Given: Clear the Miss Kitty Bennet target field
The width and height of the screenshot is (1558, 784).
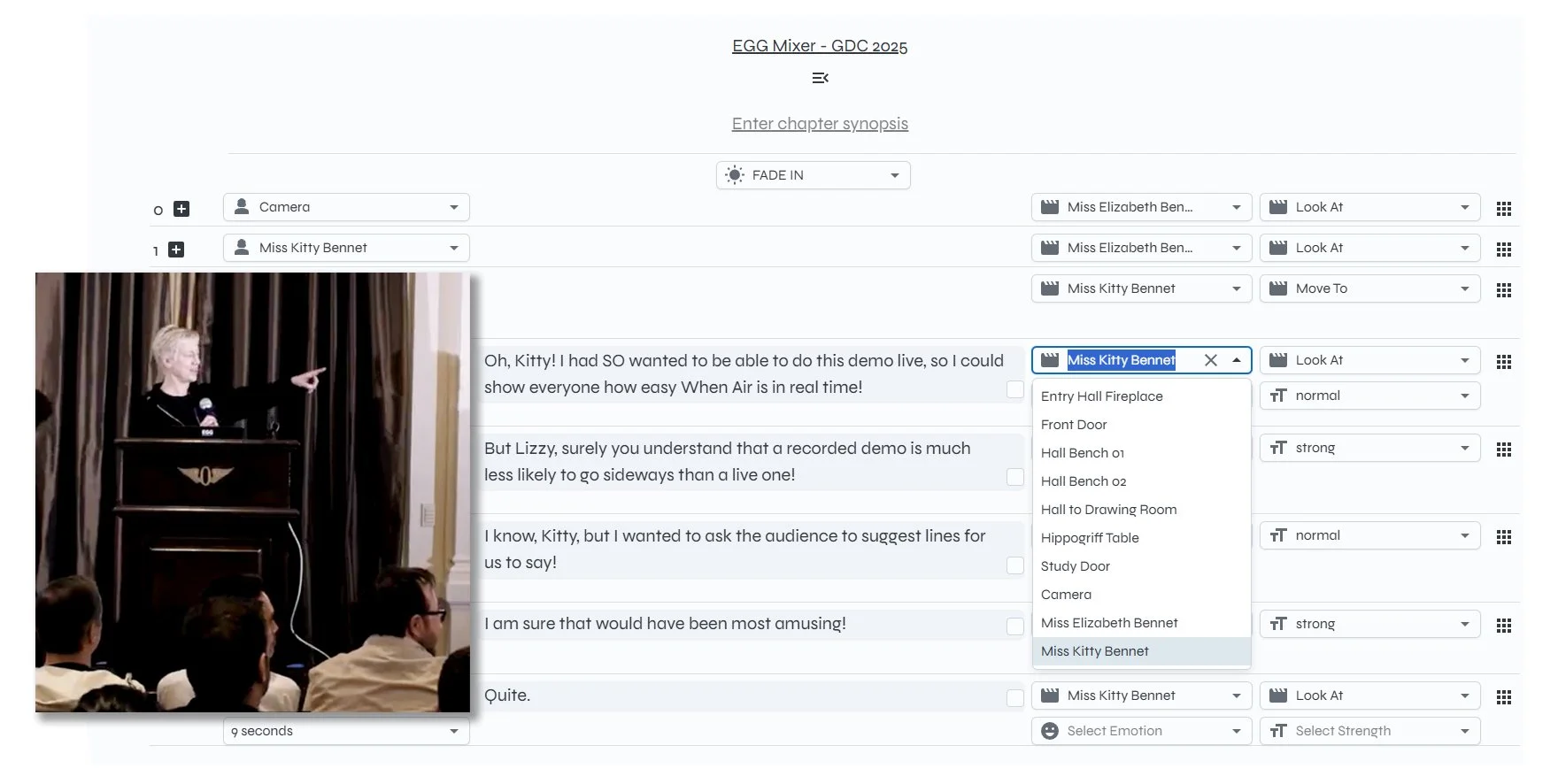Looking at the screenshot, I should tap(1210, 360).
